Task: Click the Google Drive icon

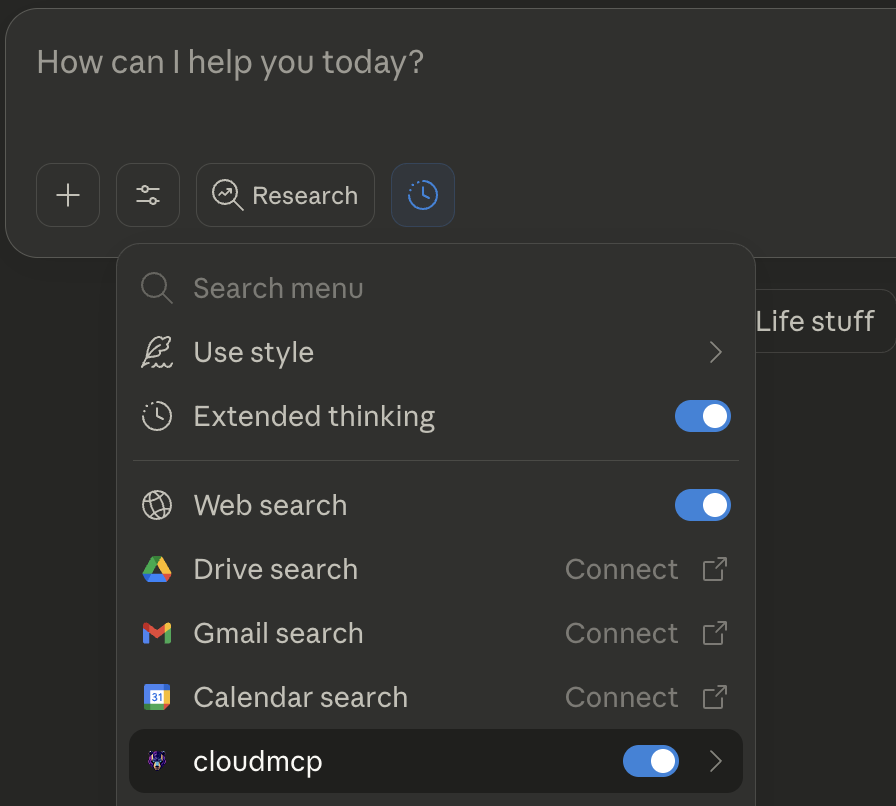Action: click(157, 569)
